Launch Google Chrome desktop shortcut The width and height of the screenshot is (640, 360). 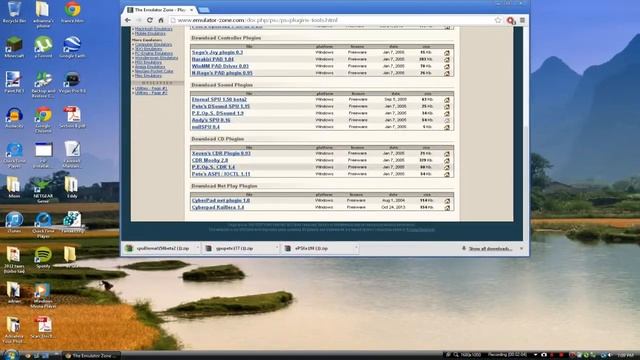(x=43, y=120)
